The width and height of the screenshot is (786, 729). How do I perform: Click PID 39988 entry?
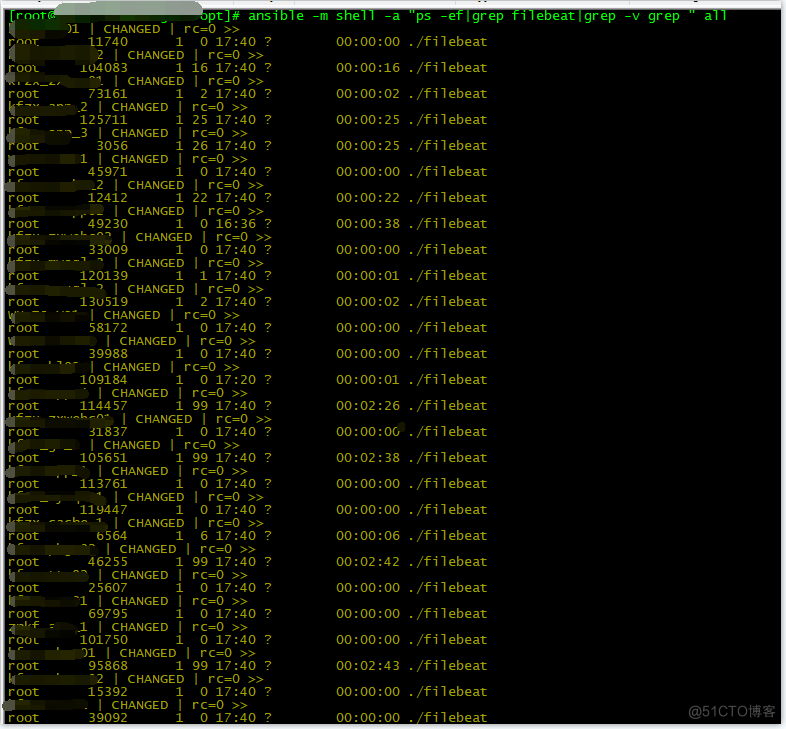pyautogui.click(x=108, y=354)
